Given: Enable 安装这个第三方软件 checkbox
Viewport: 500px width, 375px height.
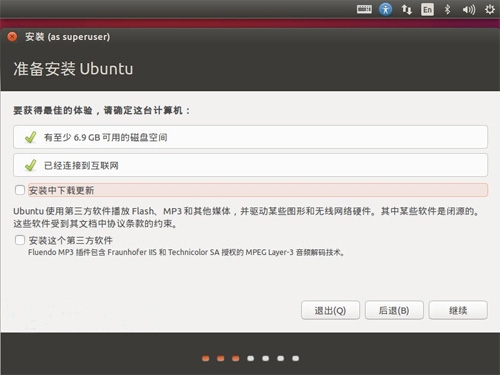Looking at the screenshot, I should click(20, 240).
